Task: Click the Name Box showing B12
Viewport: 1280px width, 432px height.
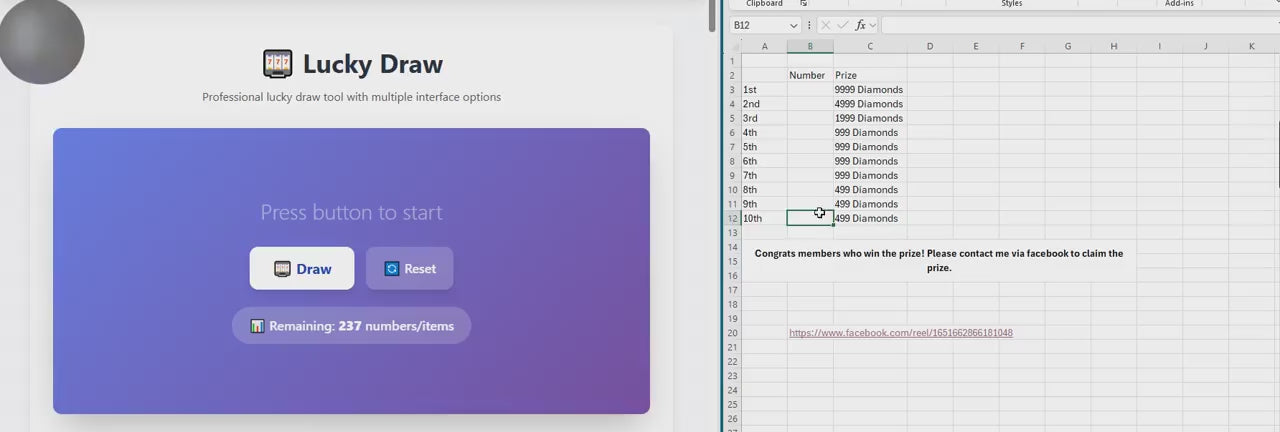Action: pos(758,25)
